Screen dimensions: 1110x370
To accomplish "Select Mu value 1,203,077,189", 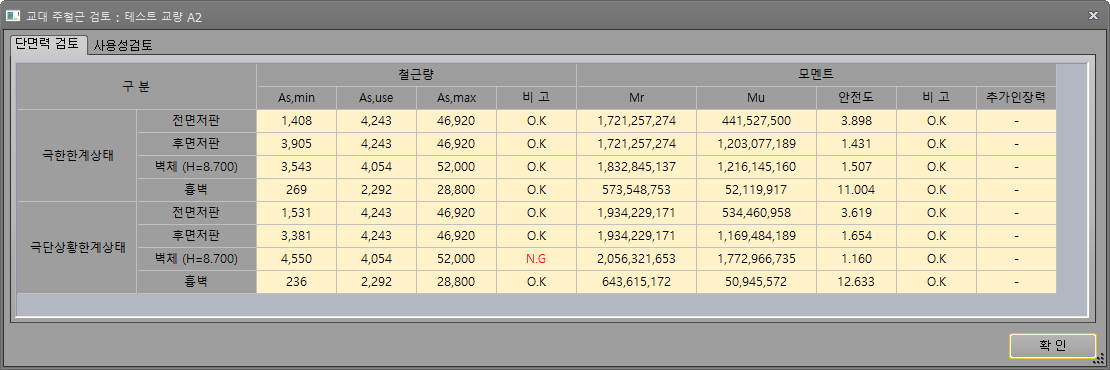I will coord(756,144).
